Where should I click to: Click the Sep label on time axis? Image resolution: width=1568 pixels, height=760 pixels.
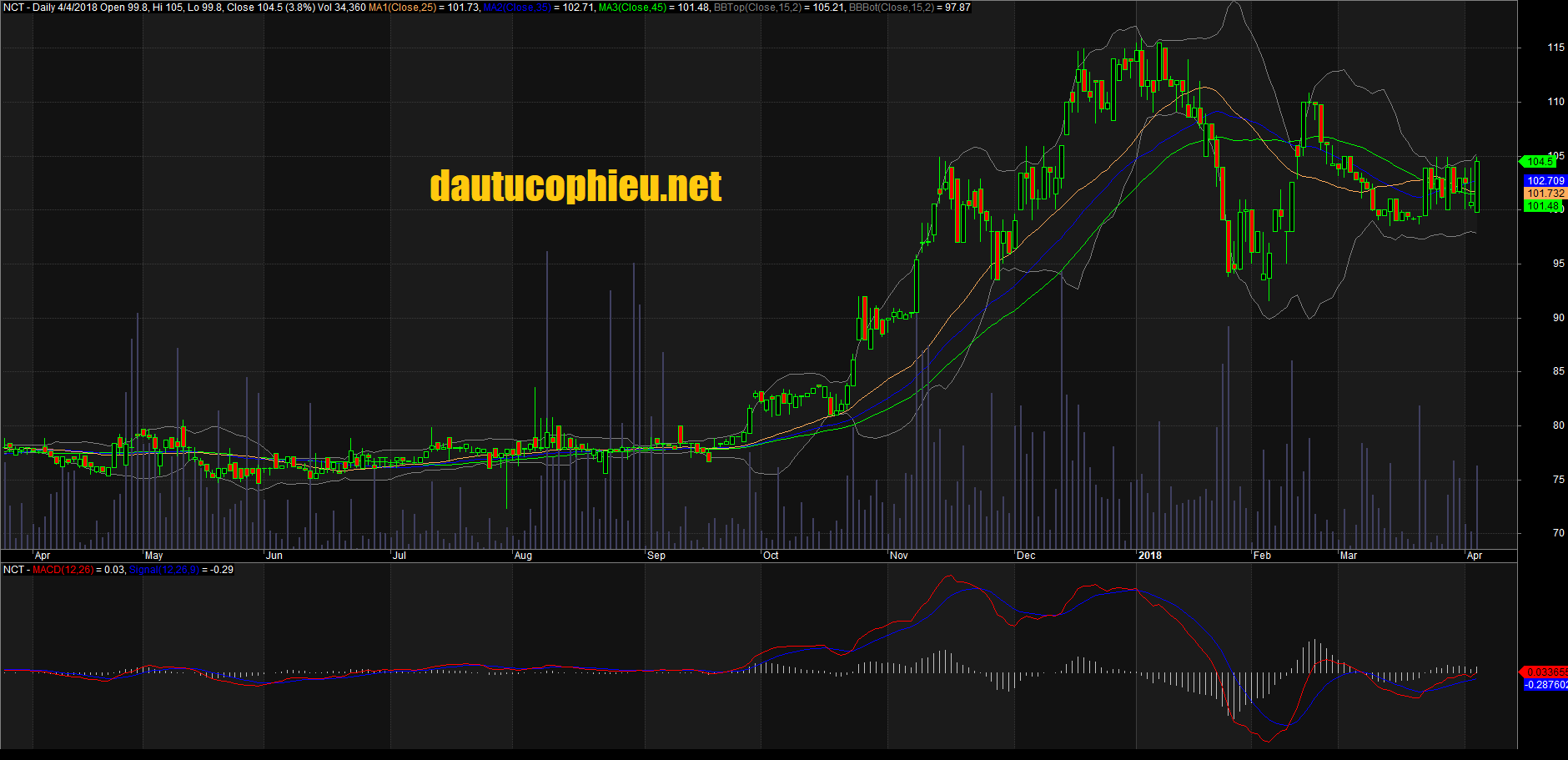[656, 556]
